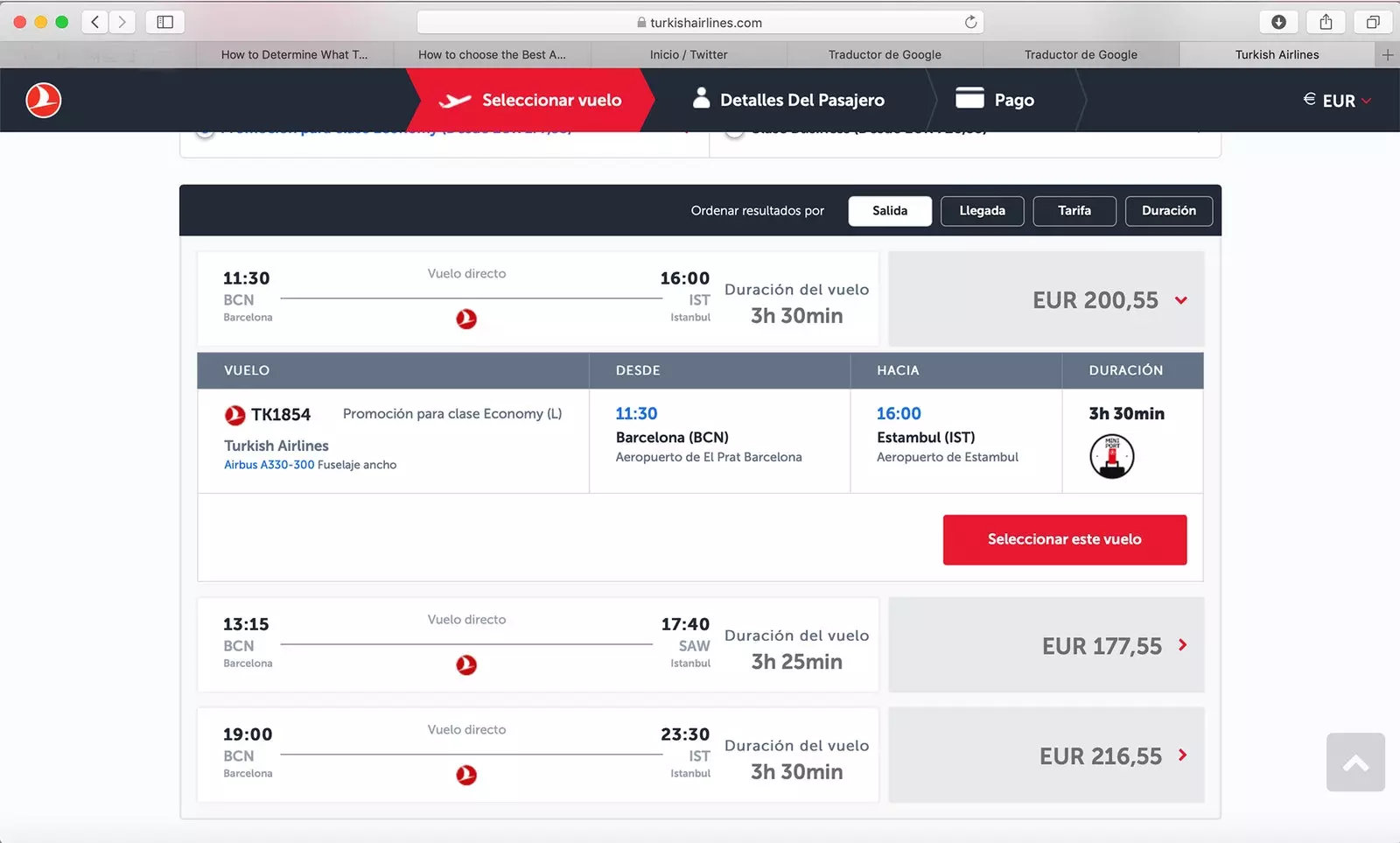
Task: Switch to 'How to Determine What T...' tab
Action: pos(295,54)
